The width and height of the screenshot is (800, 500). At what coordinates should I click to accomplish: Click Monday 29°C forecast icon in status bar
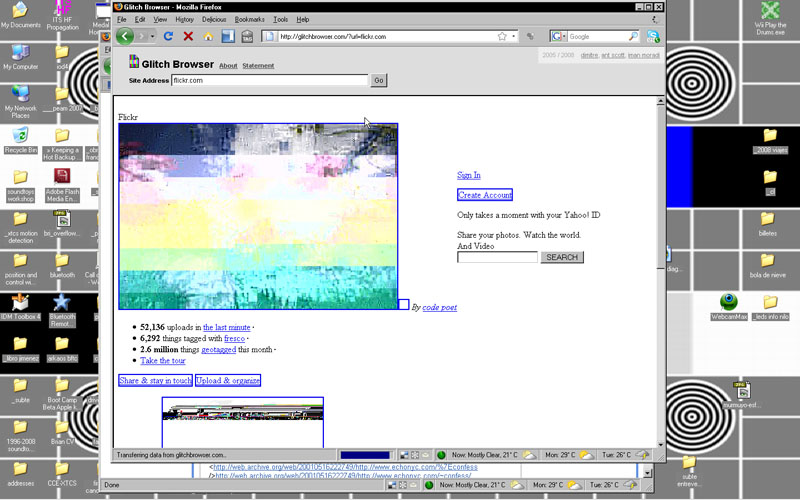(586, 455)
